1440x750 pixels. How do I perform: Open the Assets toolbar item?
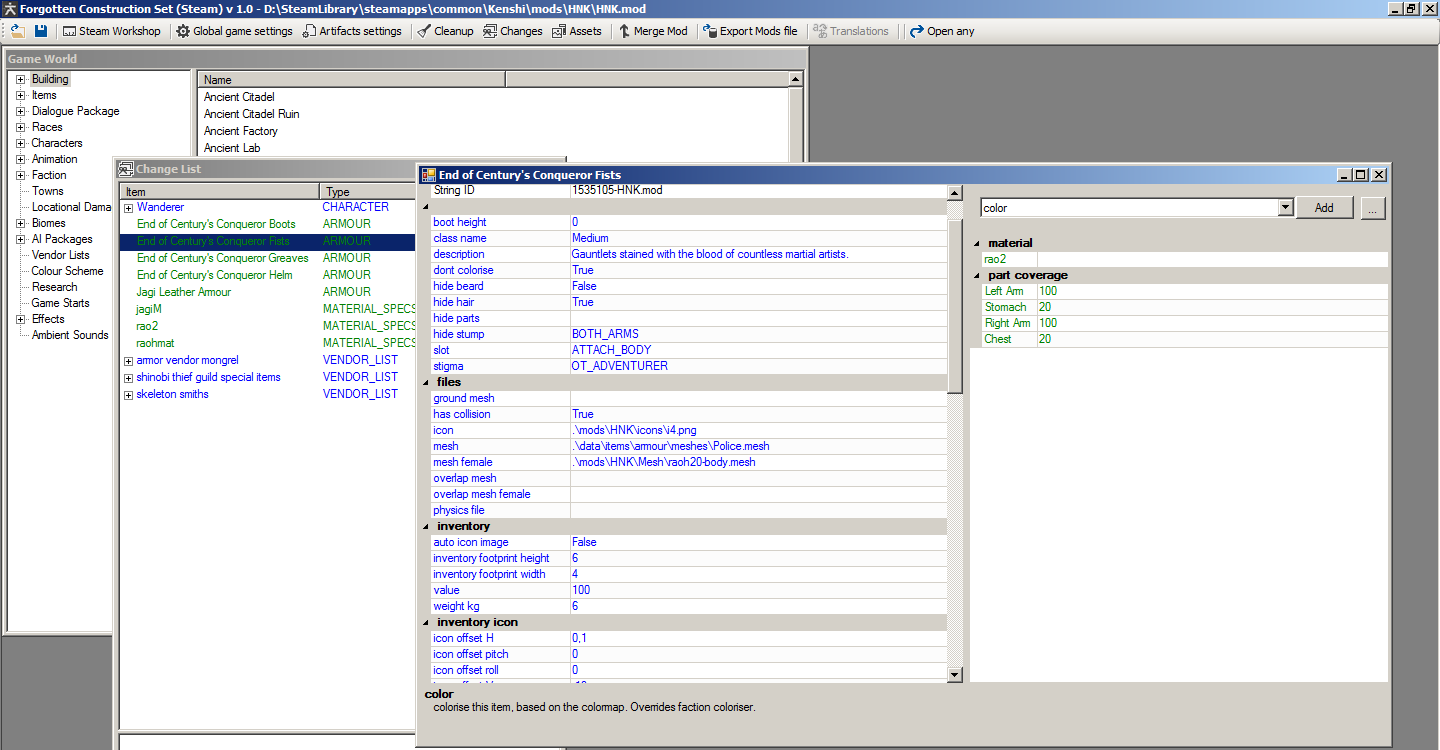click(x=577, y=31)
